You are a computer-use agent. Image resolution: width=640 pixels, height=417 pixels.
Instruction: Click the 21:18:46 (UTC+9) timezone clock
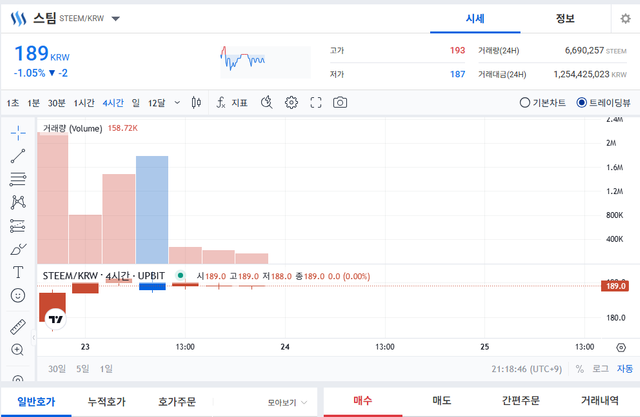527,369
